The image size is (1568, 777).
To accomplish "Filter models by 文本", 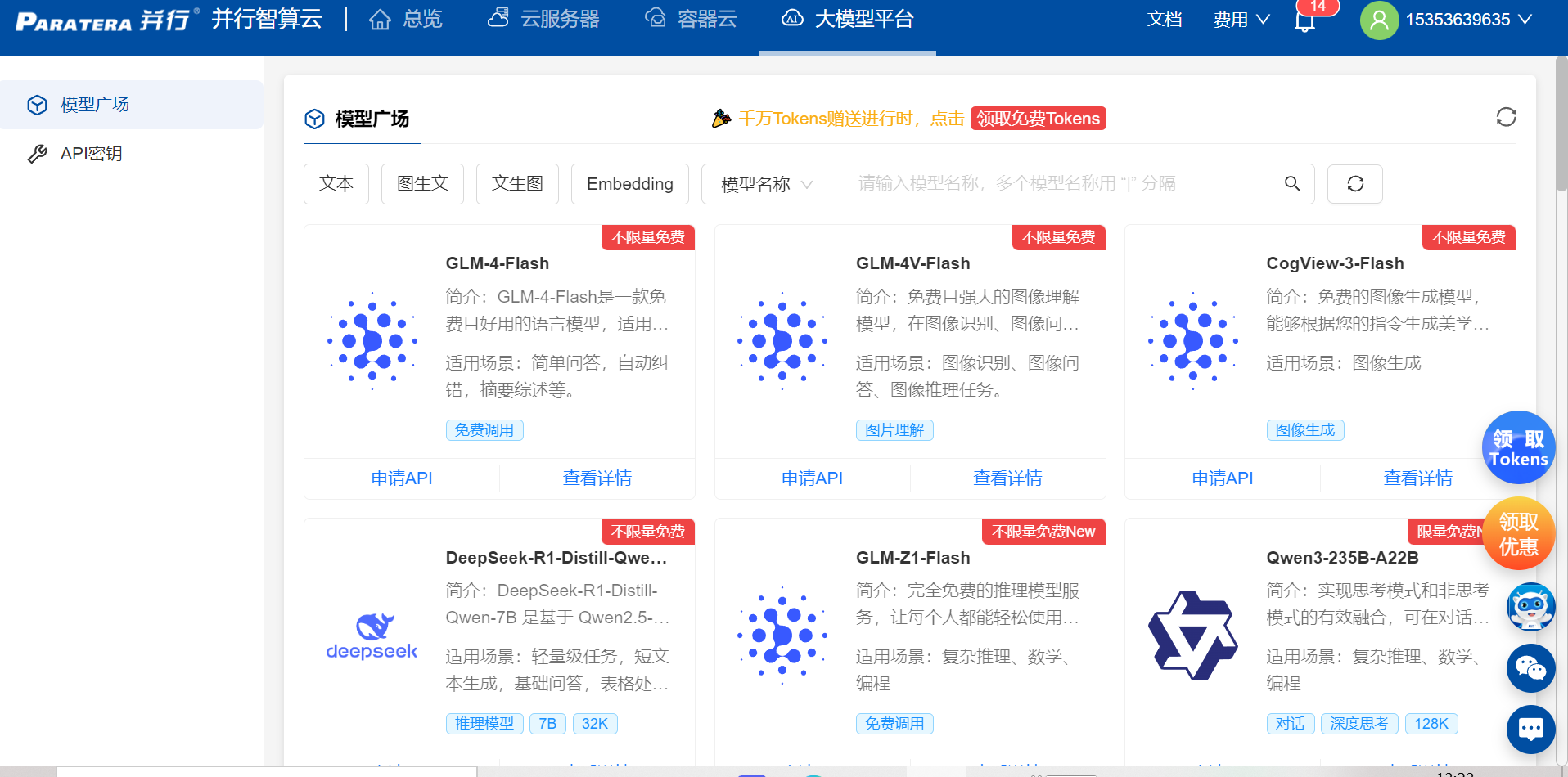I will coord(336,184).
